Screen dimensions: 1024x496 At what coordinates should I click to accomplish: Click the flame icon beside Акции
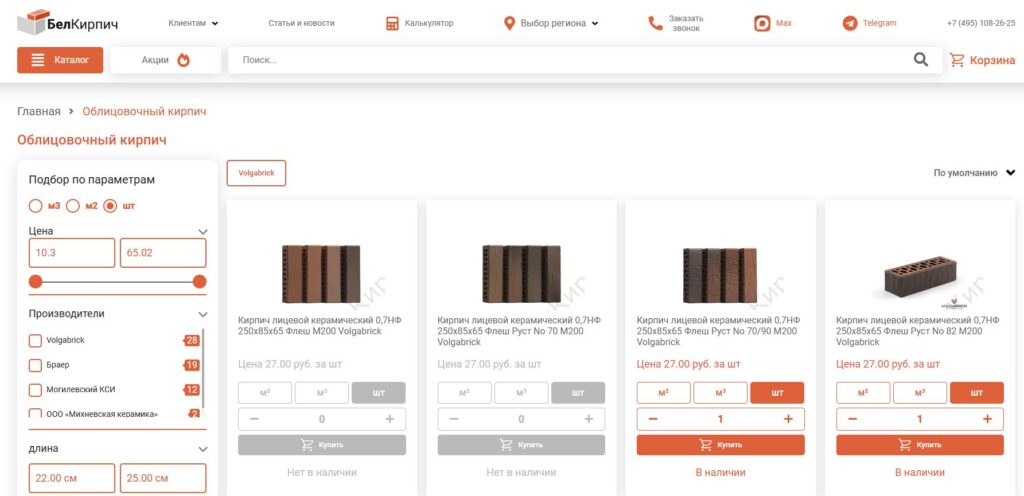point(184,60)
